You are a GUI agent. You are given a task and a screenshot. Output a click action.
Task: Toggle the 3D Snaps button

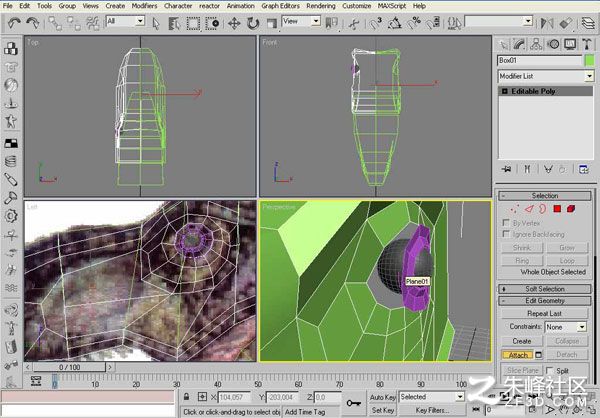[x=375, y=24]
